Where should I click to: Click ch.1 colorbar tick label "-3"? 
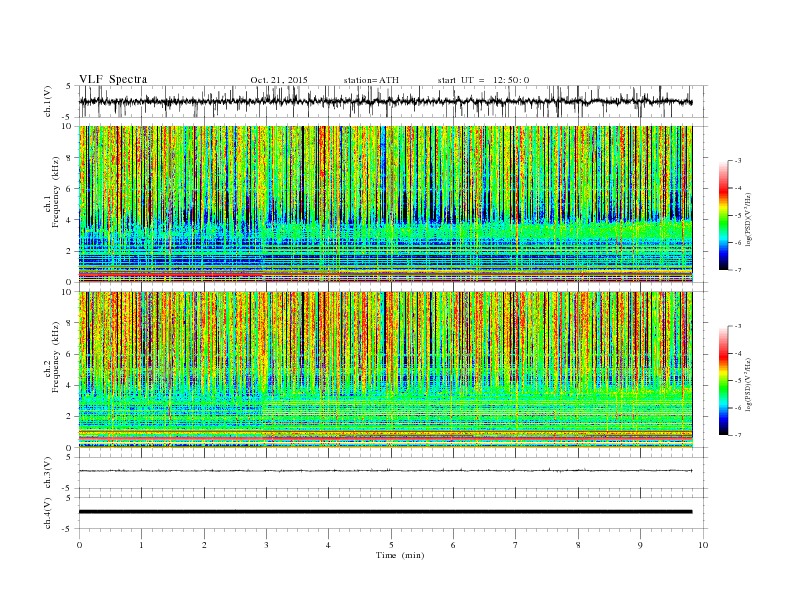(738, 161)
